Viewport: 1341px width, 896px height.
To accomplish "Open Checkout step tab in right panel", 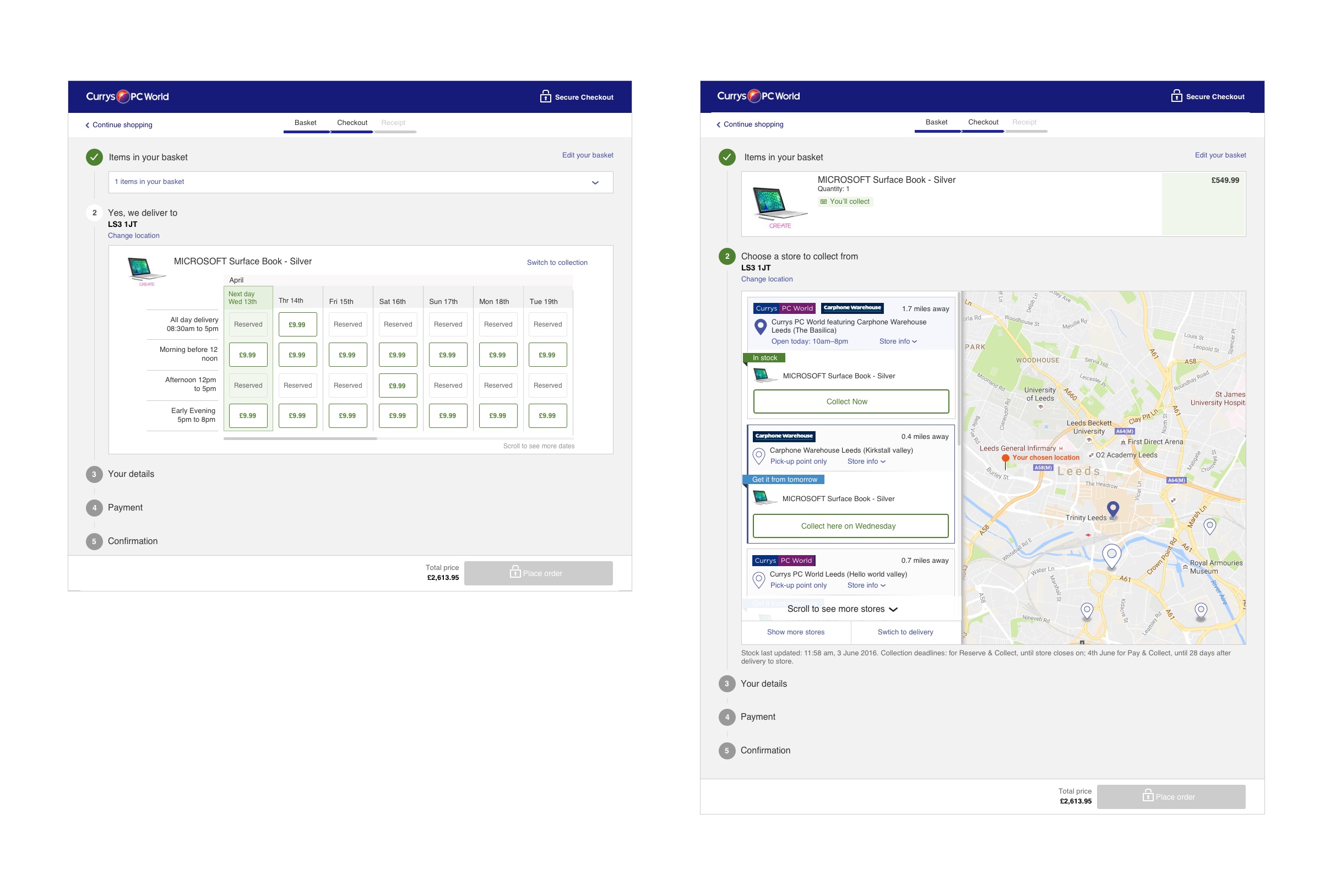I will tap(982, 124).
